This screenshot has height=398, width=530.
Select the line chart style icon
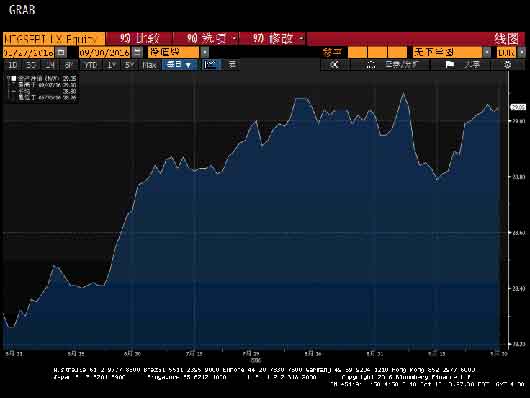coord(211,64)
